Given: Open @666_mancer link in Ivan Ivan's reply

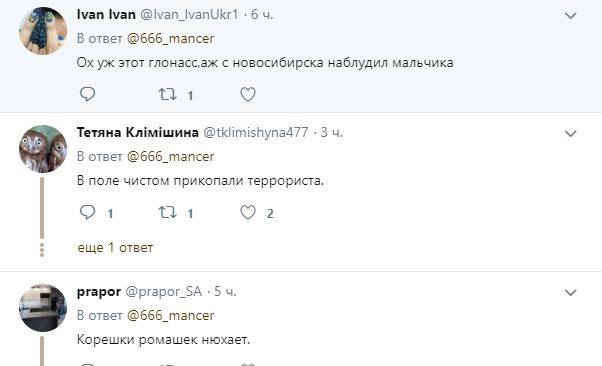Looking at the screenshot, I should (170, 38).
